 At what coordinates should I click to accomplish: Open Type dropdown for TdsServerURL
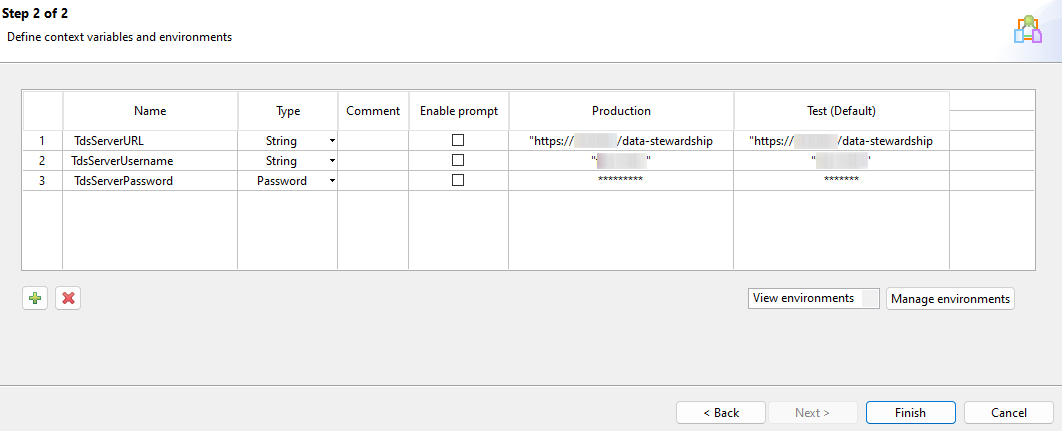click(331, 141)
